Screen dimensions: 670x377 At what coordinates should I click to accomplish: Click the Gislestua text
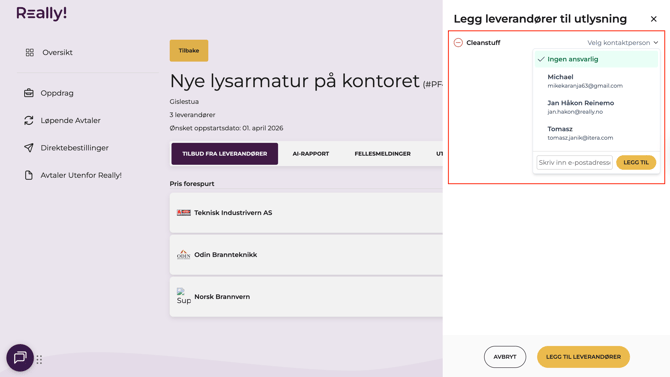(x=184, y=102)
